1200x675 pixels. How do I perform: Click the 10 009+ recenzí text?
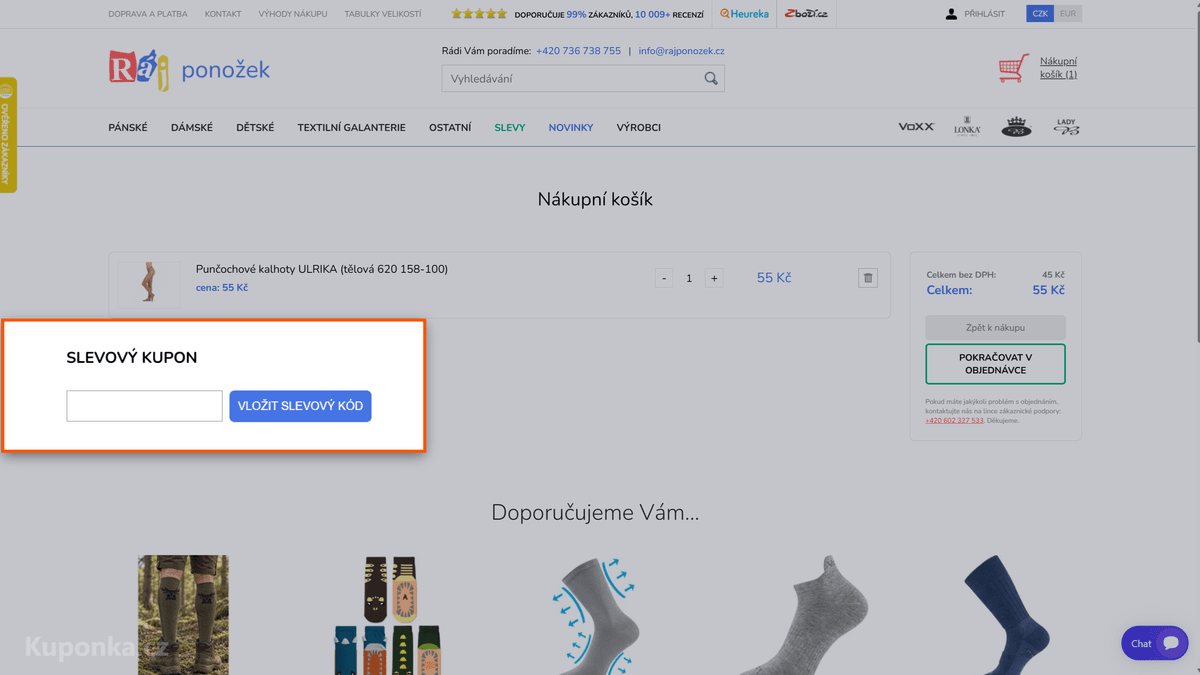[669, 15]
